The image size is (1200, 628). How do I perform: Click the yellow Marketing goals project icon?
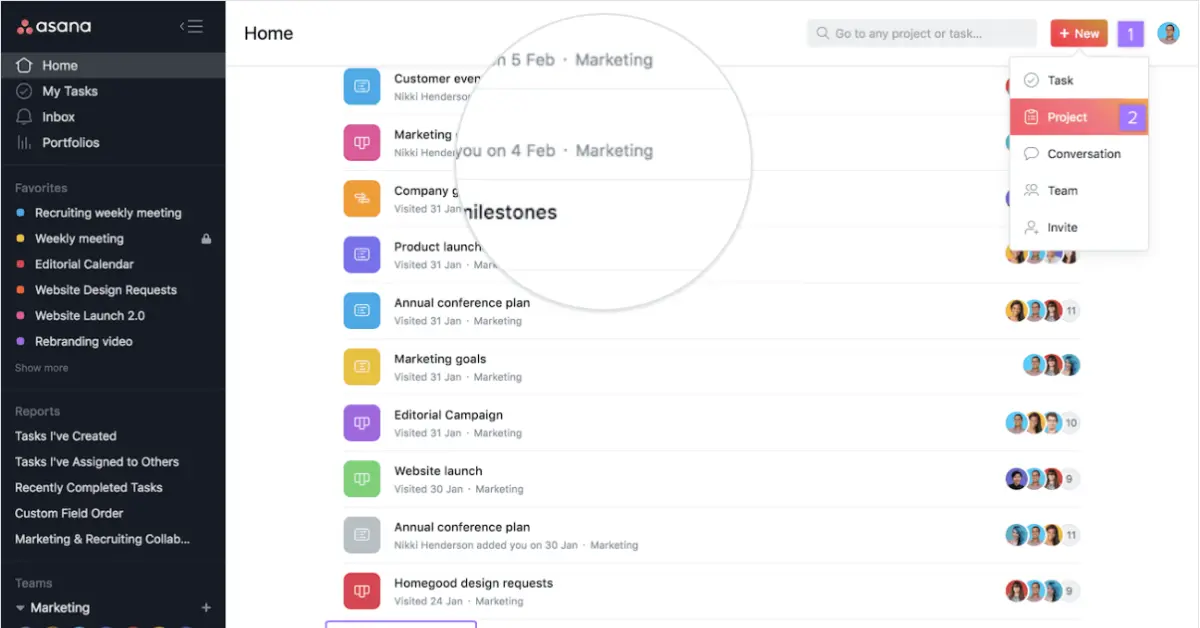click(362, 367)
